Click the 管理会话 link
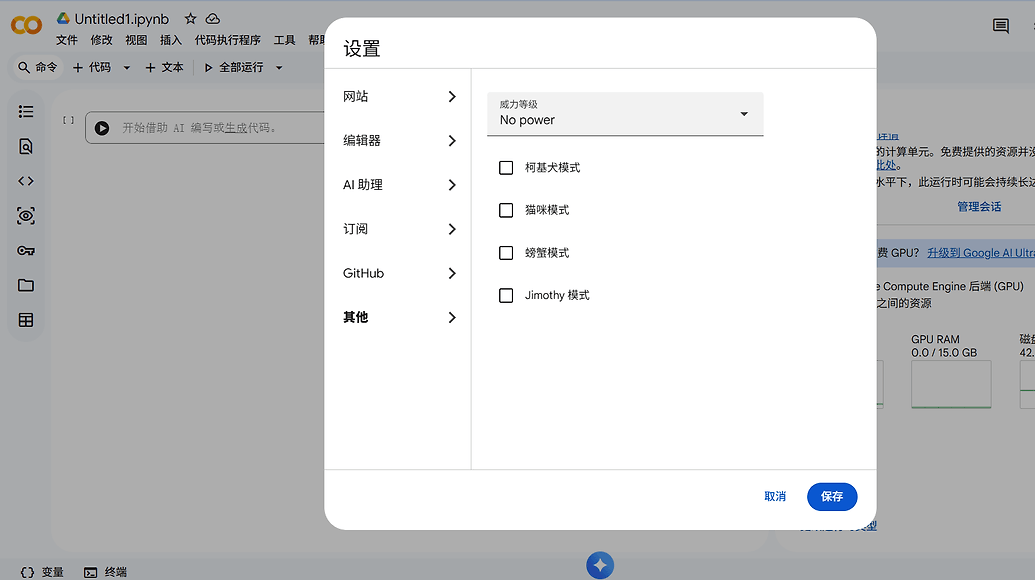The image size is (1035, 580). [979, 207]
